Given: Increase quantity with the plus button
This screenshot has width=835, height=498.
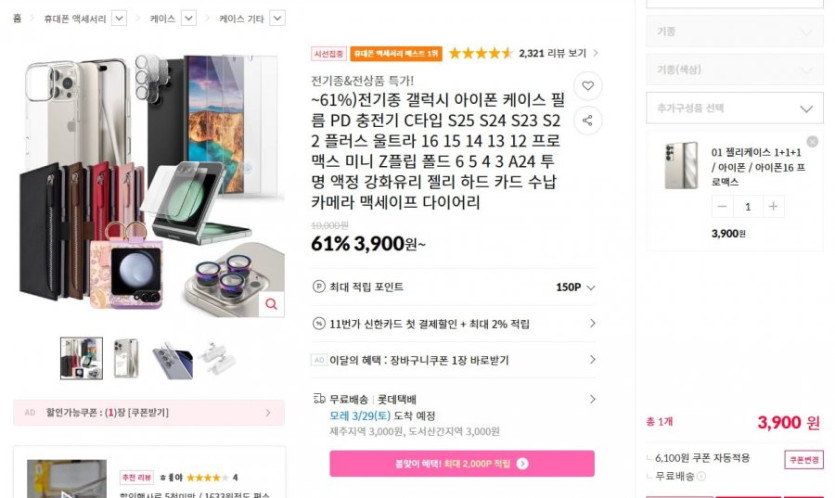Looking at the screenshot, I should point(772,207).
